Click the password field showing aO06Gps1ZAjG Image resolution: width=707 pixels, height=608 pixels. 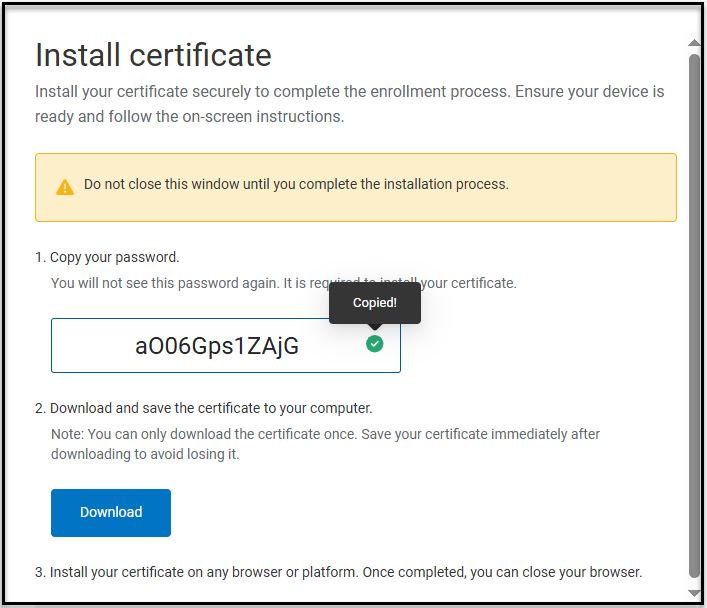(216, 346)
